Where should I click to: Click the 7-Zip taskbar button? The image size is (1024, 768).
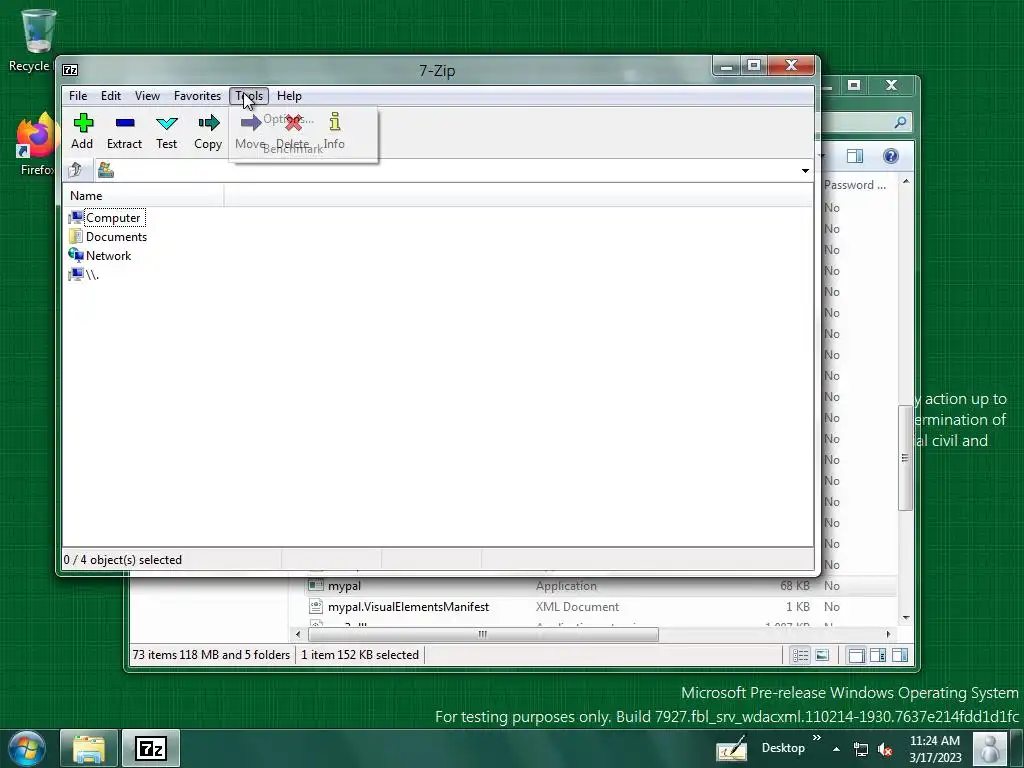click(151, 748)
